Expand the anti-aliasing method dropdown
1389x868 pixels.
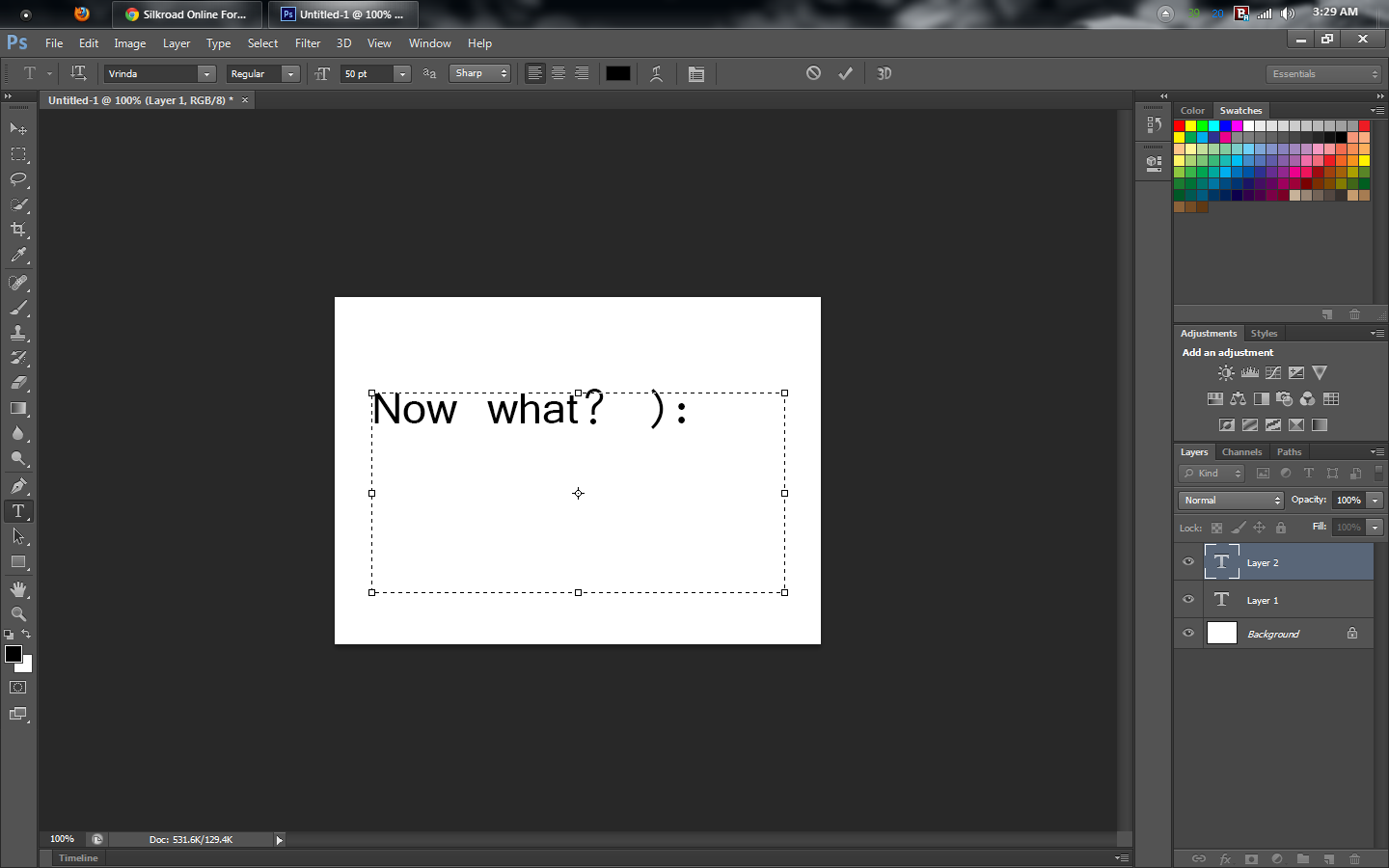[x=502, y=73]
